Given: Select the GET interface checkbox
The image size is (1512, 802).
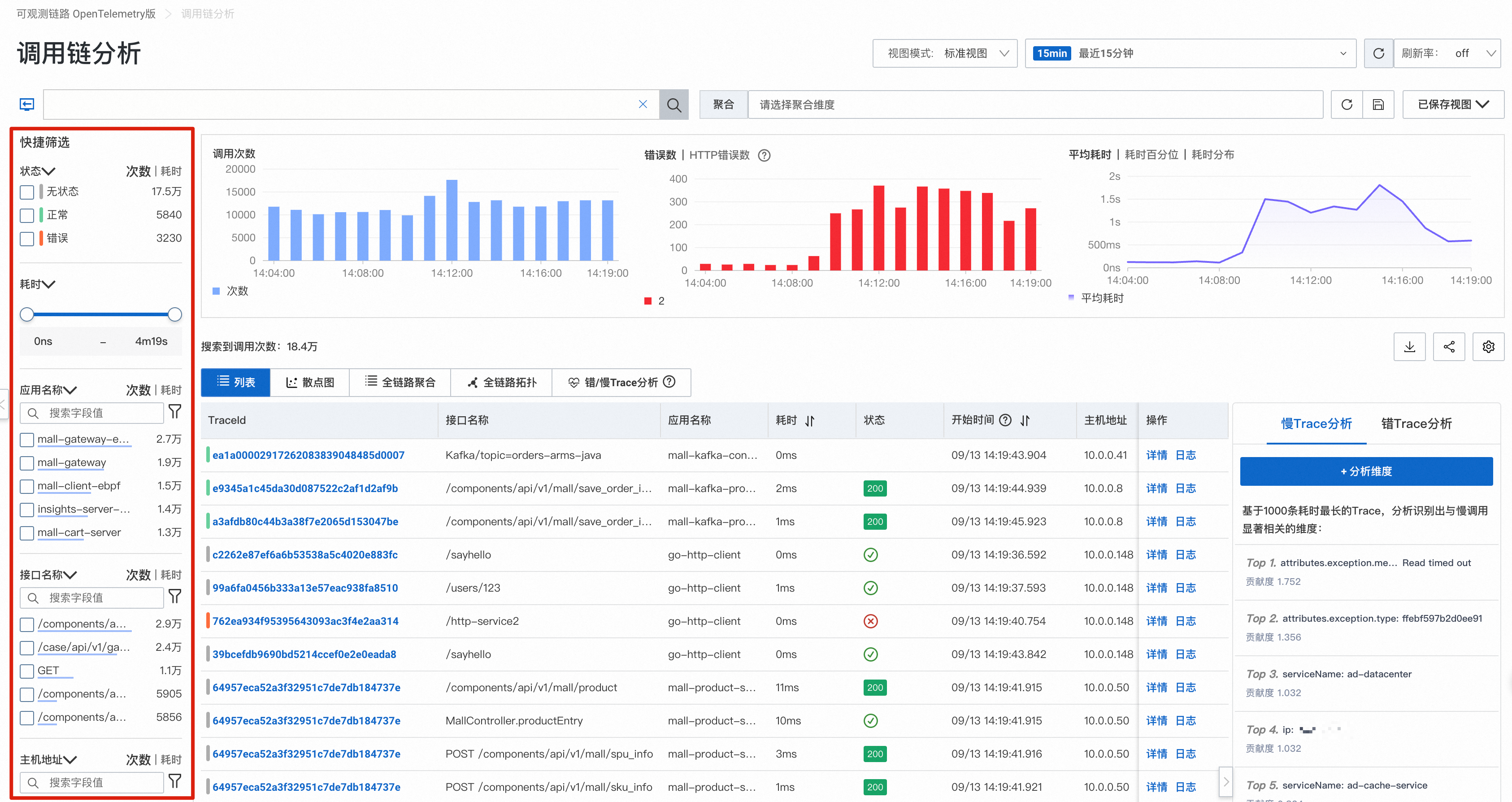Looking at the screenshot, I should click(26, 671).
